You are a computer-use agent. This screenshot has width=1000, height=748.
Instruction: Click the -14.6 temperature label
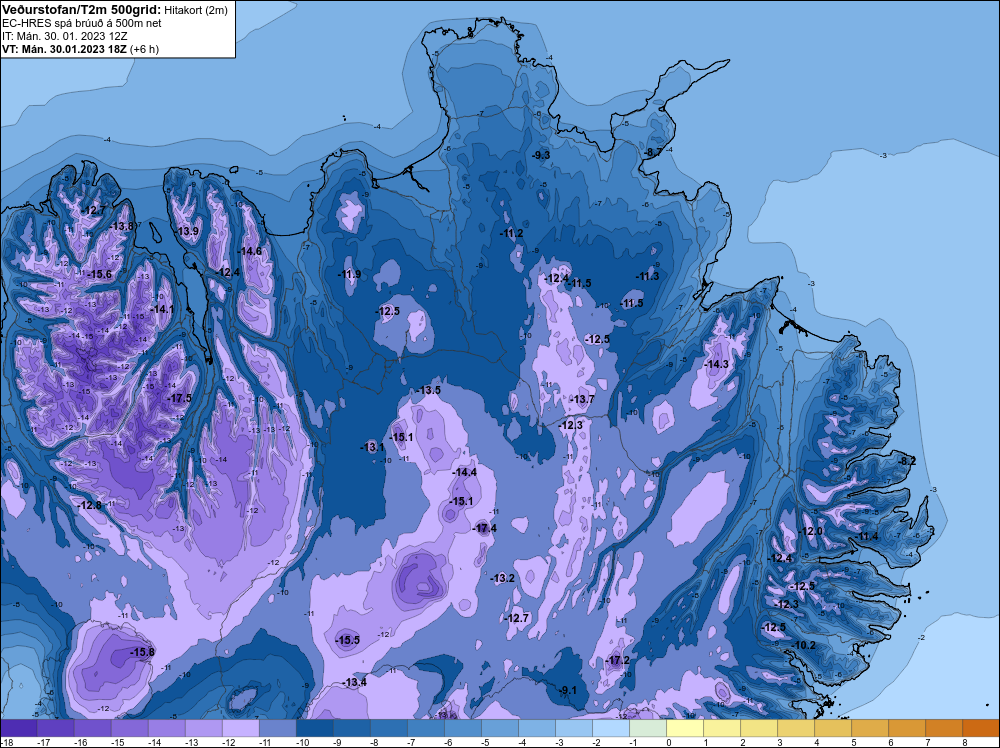tap(249, 251)
